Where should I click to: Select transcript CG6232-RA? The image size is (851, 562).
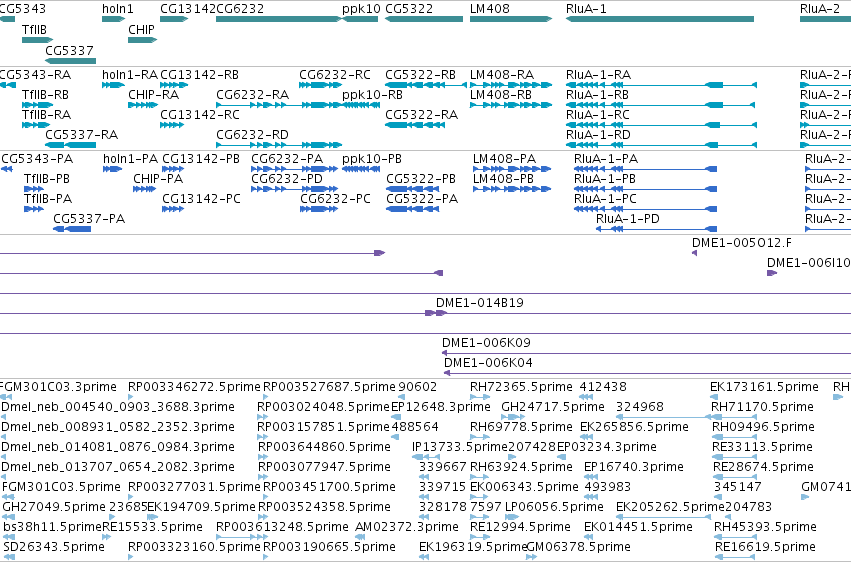point(279,105)
